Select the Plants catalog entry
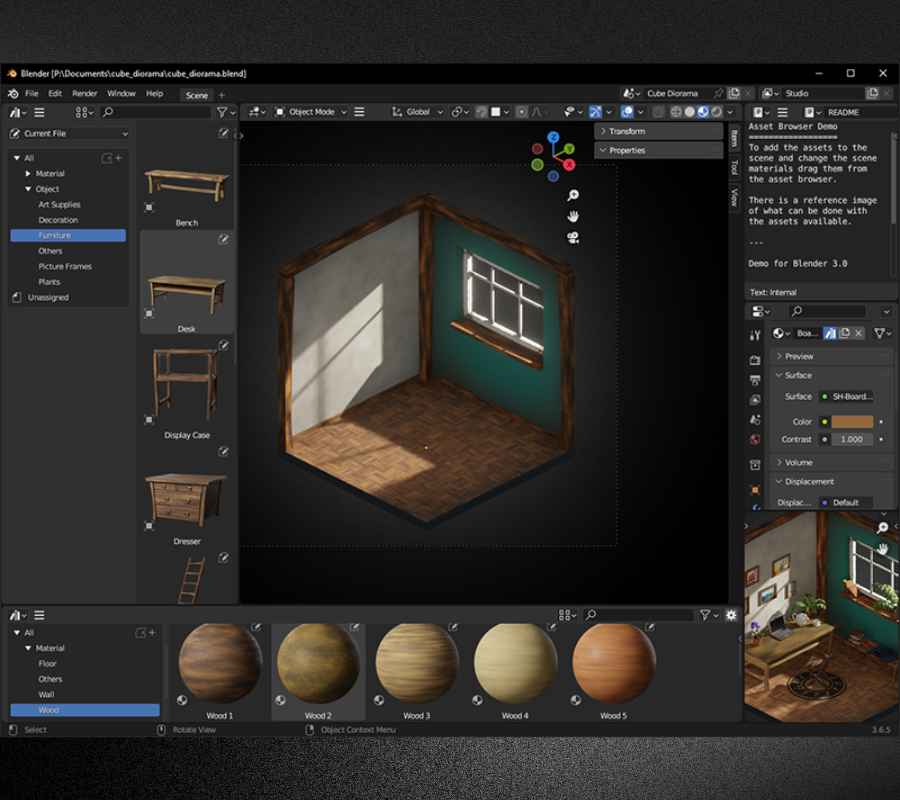Viewport: 900px width, 800px height. click(x=49, y=282)
